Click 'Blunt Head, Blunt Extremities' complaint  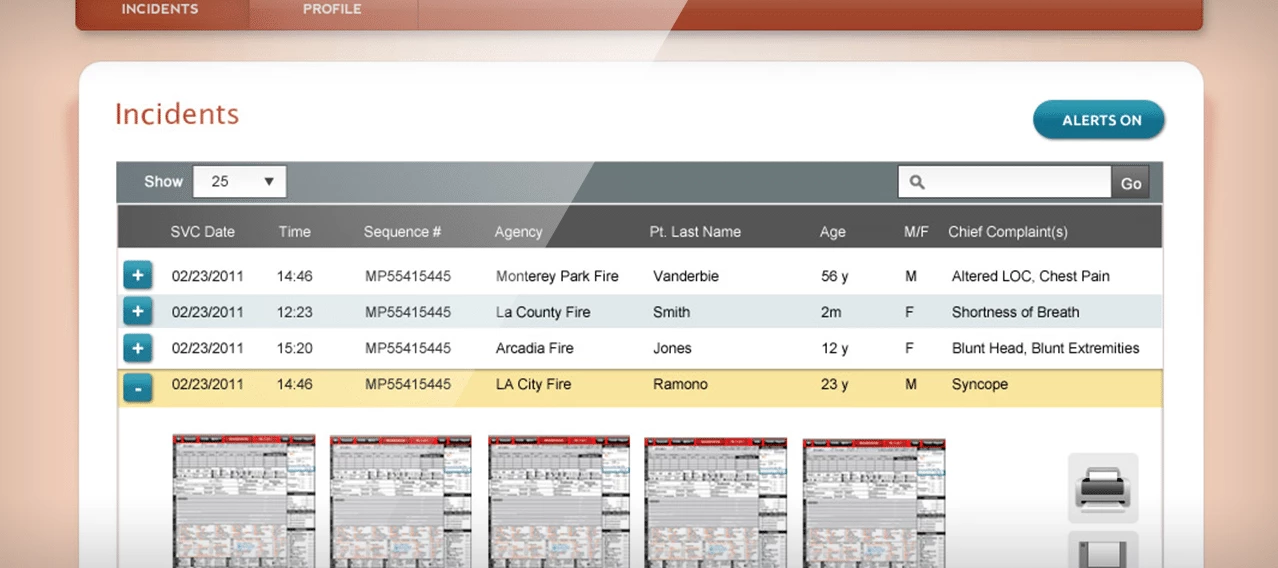coord(1046,348)
